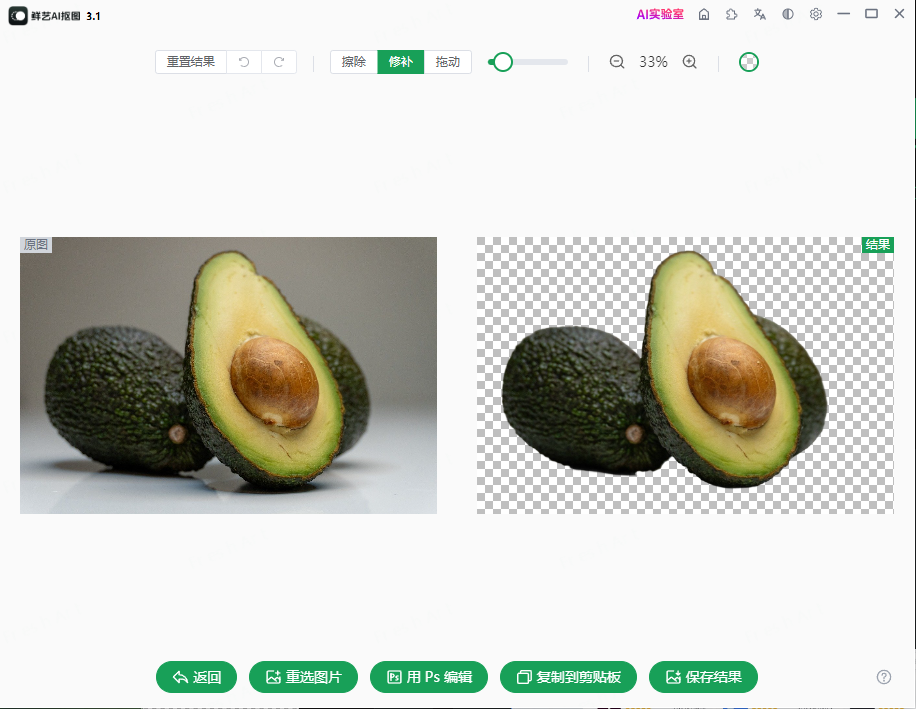Open the settings gear icon
The height and width of the screenshot is (709, 916).
pyautogui.click(x=816, y=15)
